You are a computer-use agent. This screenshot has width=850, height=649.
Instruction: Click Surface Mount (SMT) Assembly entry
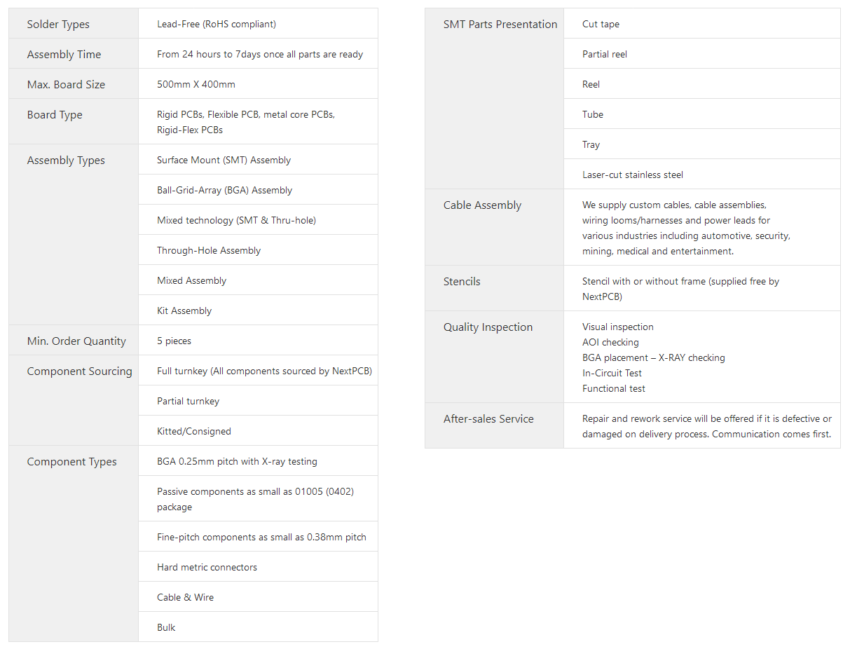tap(224, 160)
